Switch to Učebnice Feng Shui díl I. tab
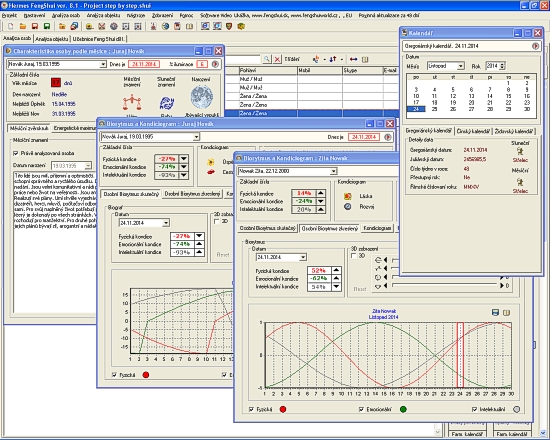Image resolution: width=550 pixels, height=440 pixels. pos(99,39)
